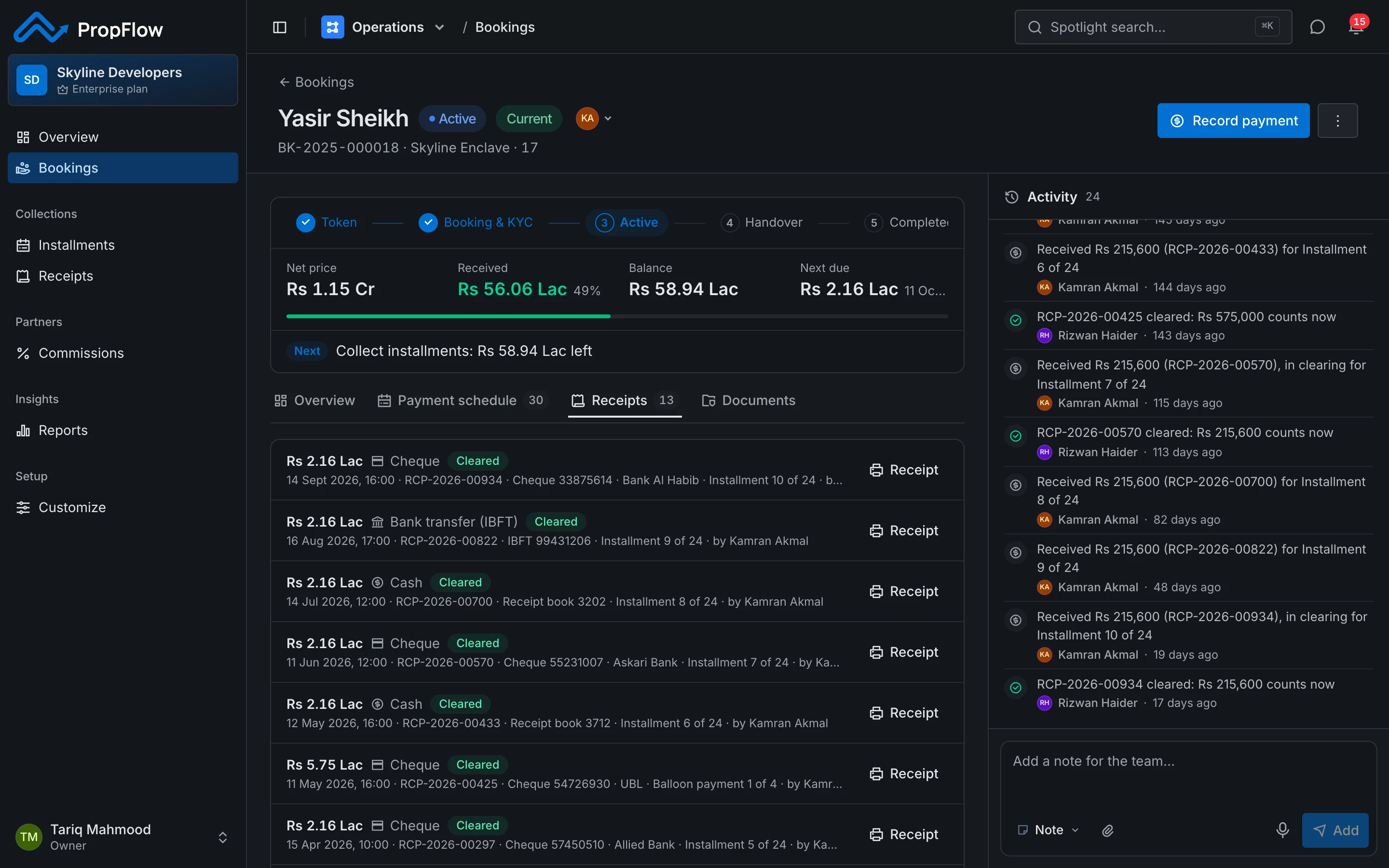Select the Receipts 13 tab

pos(625,401)
